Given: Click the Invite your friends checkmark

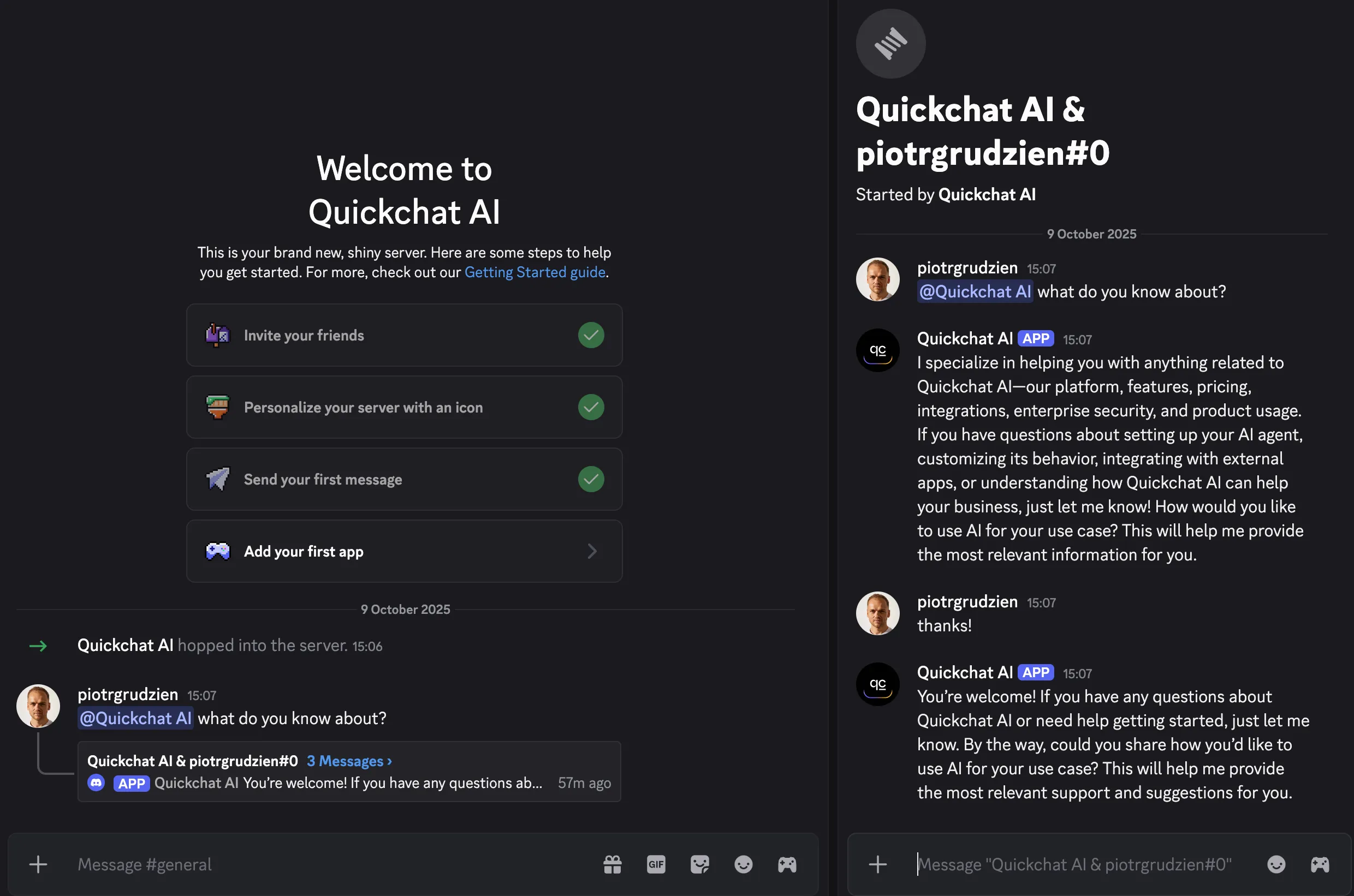Looking at the screenshot, I should click(x=591, y=335).
